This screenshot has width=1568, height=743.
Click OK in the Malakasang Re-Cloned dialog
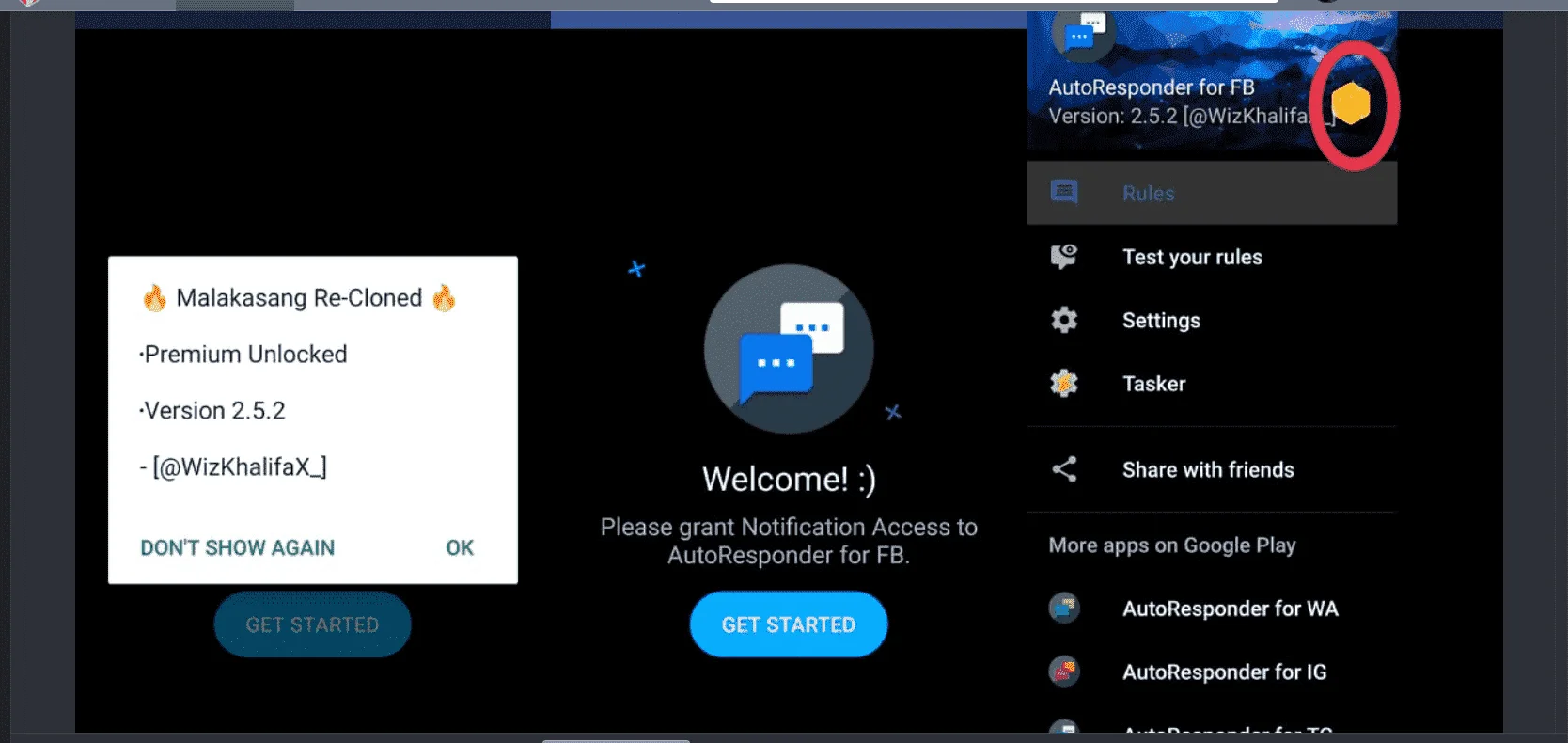point(460,547)
